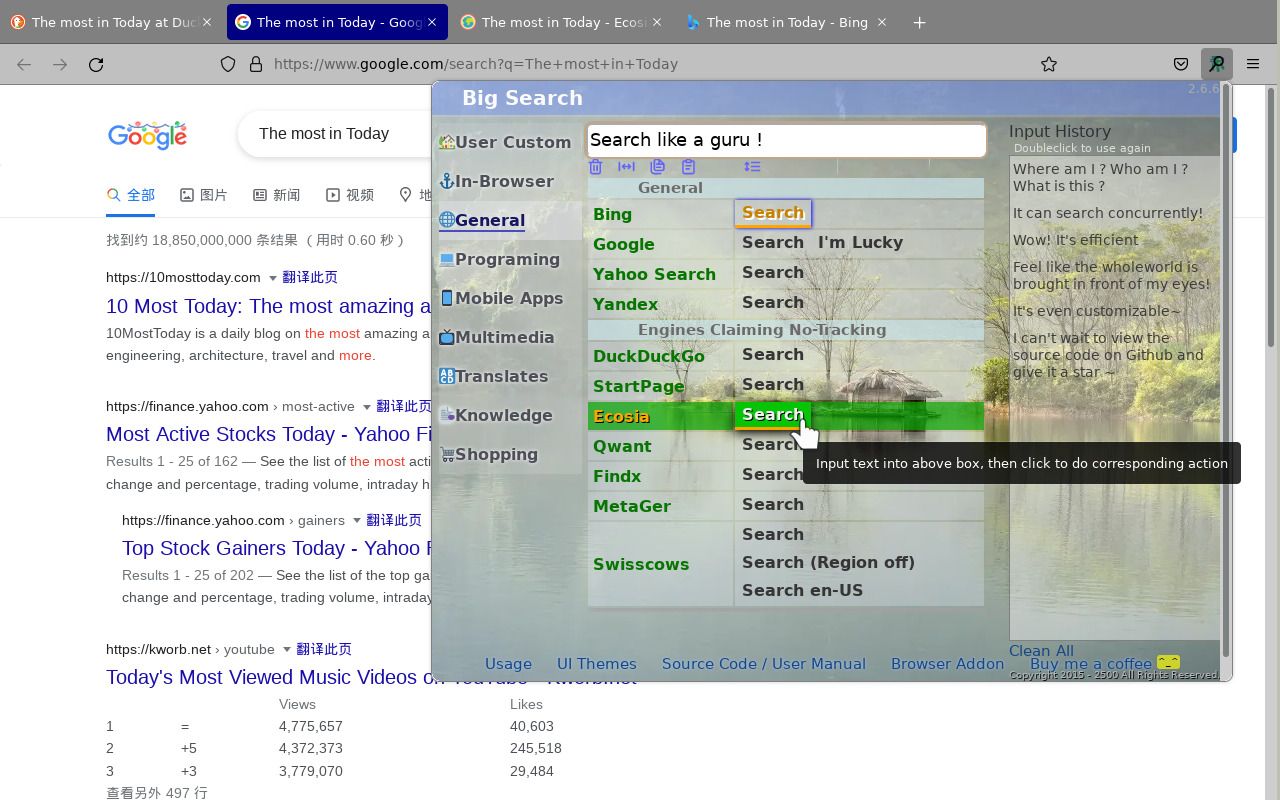This screenshot has height=800, width=1280.
Task: Go forward to the next page
Action: pyautogui.click(x=60, y=64)
